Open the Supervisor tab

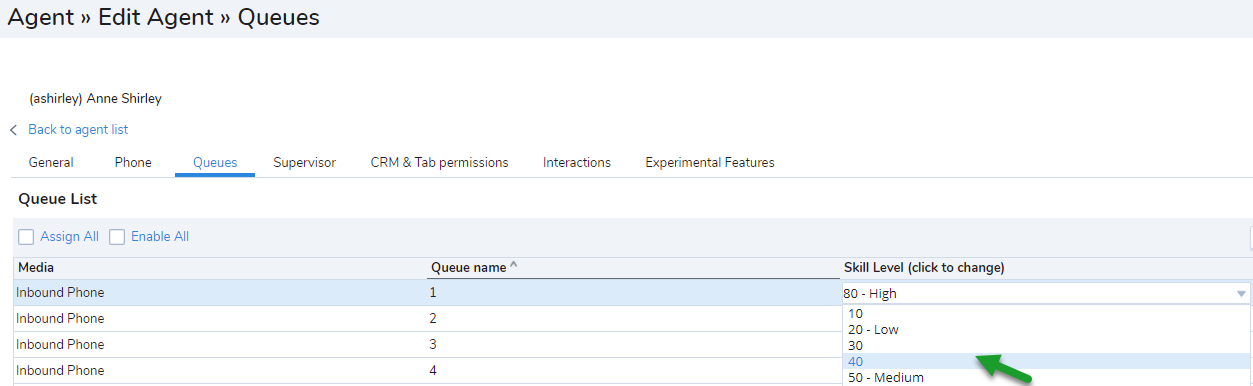304,162
